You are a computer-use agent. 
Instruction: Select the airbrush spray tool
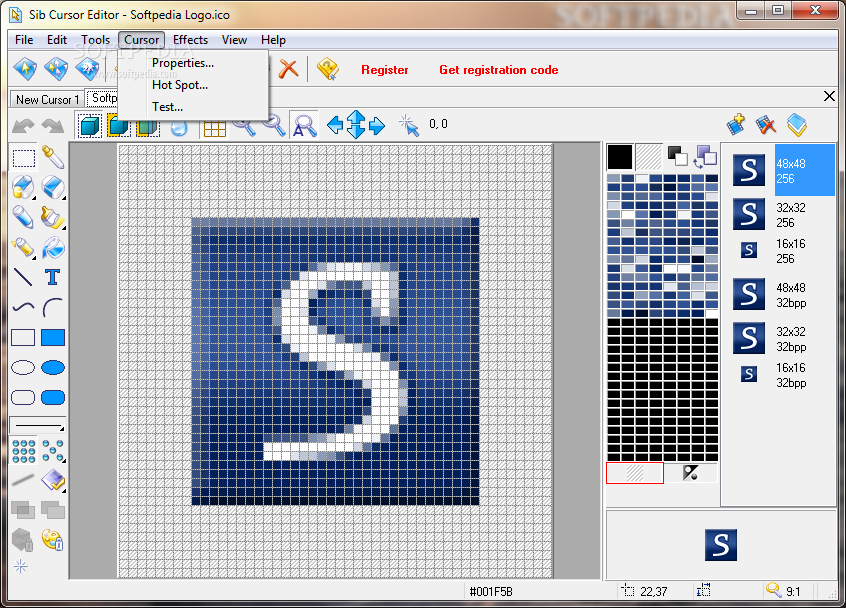(x=23, y=248)
